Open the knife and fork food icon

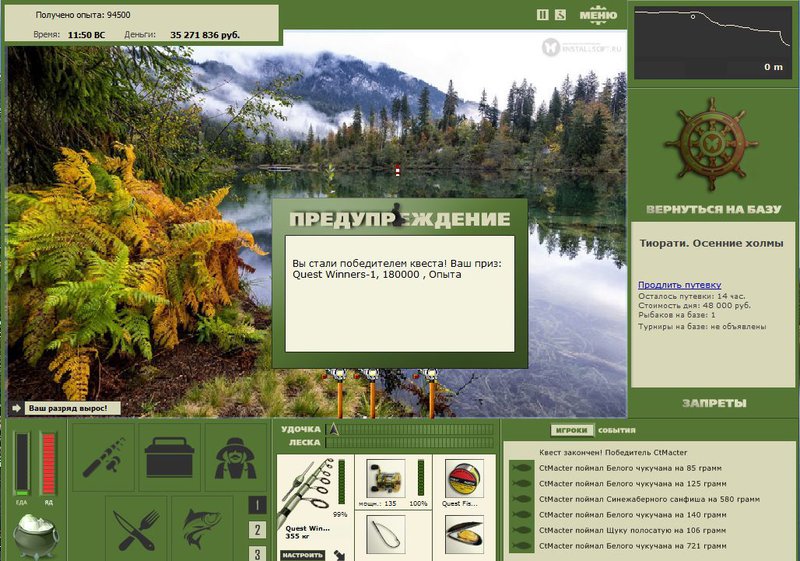136,529
